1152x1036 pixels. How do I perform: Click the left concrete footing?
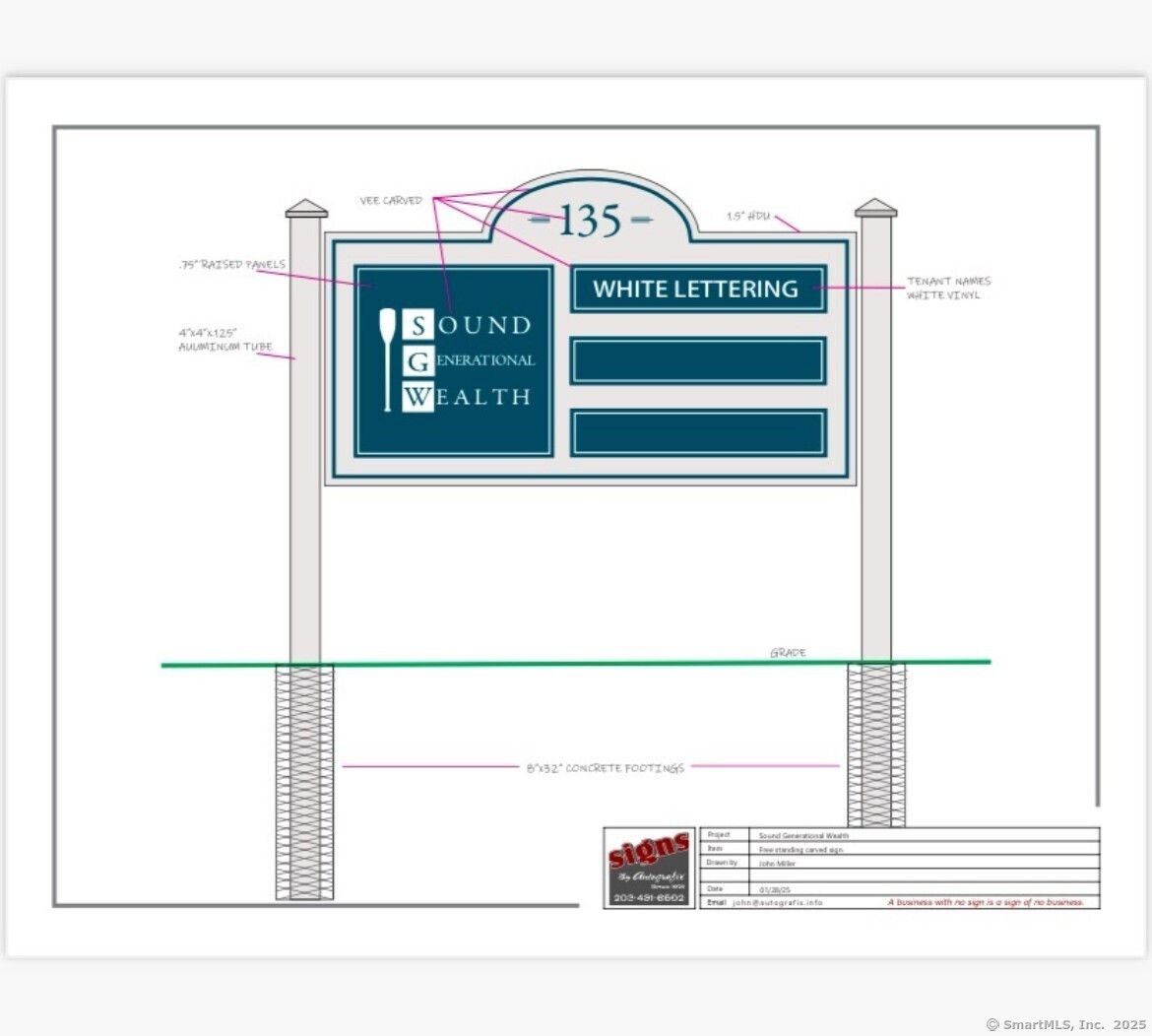[x=304, y=783]
